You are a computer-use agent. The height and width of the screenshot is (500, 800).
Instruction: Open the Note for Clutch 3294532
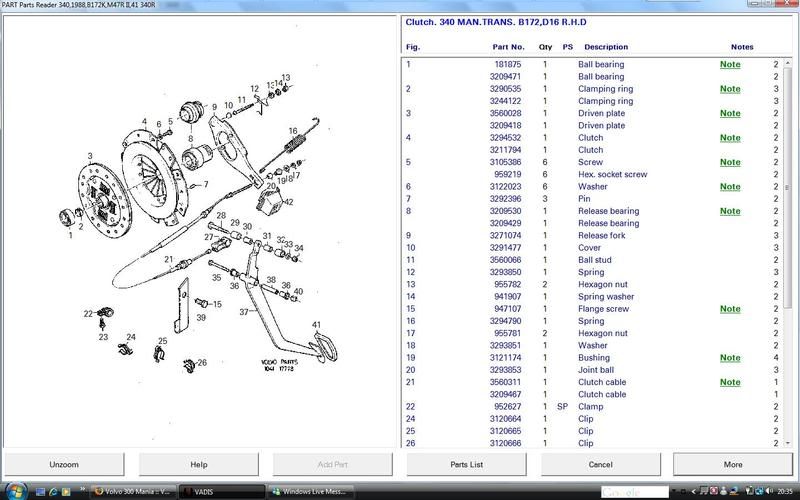click(730, 138)
